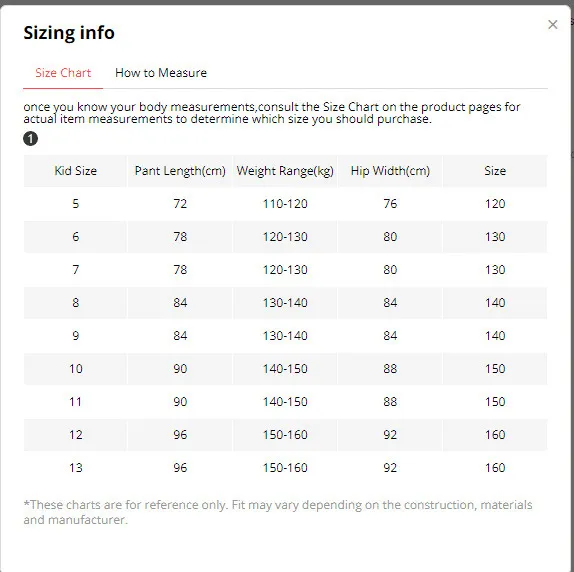Click the Weight Range(kg) column header
574x572 pixels.
[x=285, y=171]
